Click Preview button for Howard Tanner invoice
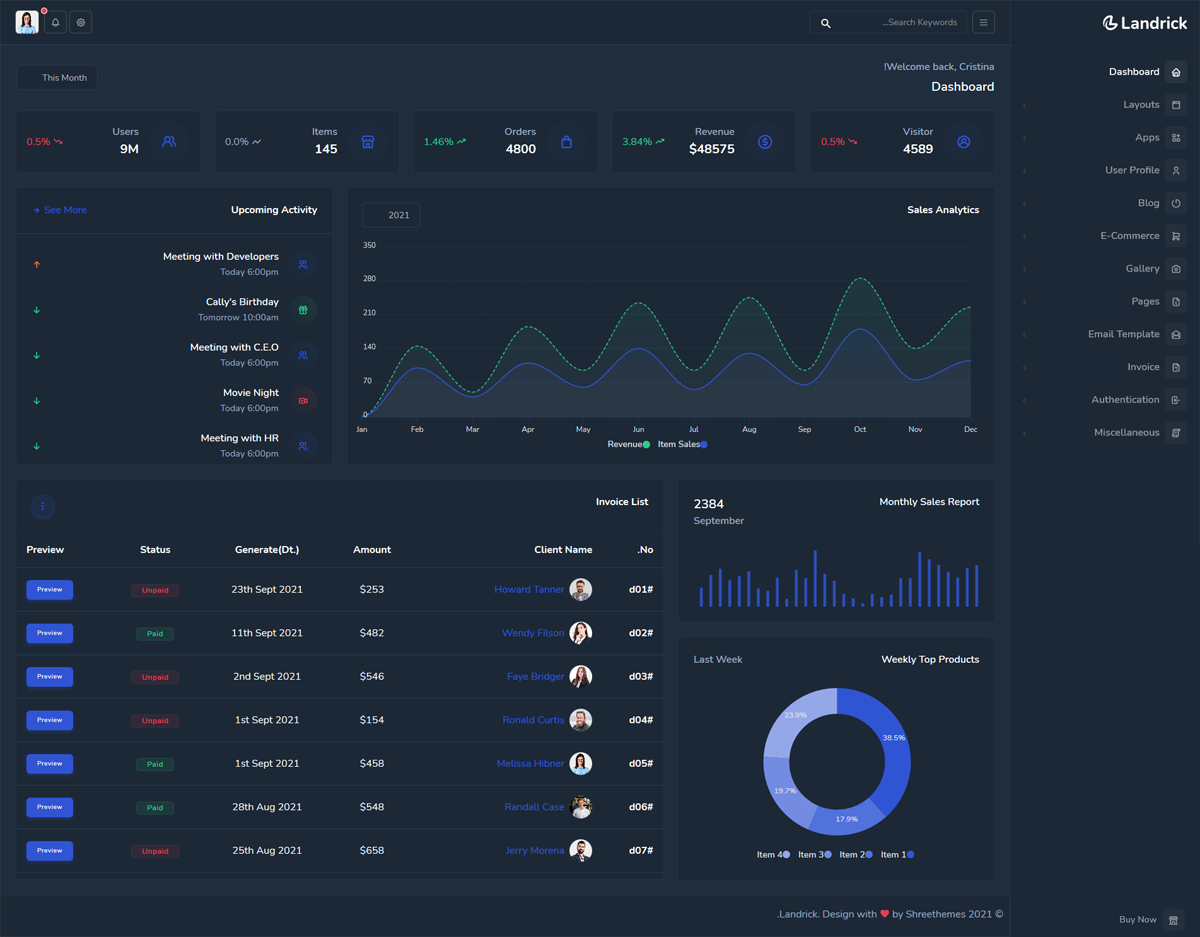This screenshot has height=937, width=1200. click(x=50, y=590)
